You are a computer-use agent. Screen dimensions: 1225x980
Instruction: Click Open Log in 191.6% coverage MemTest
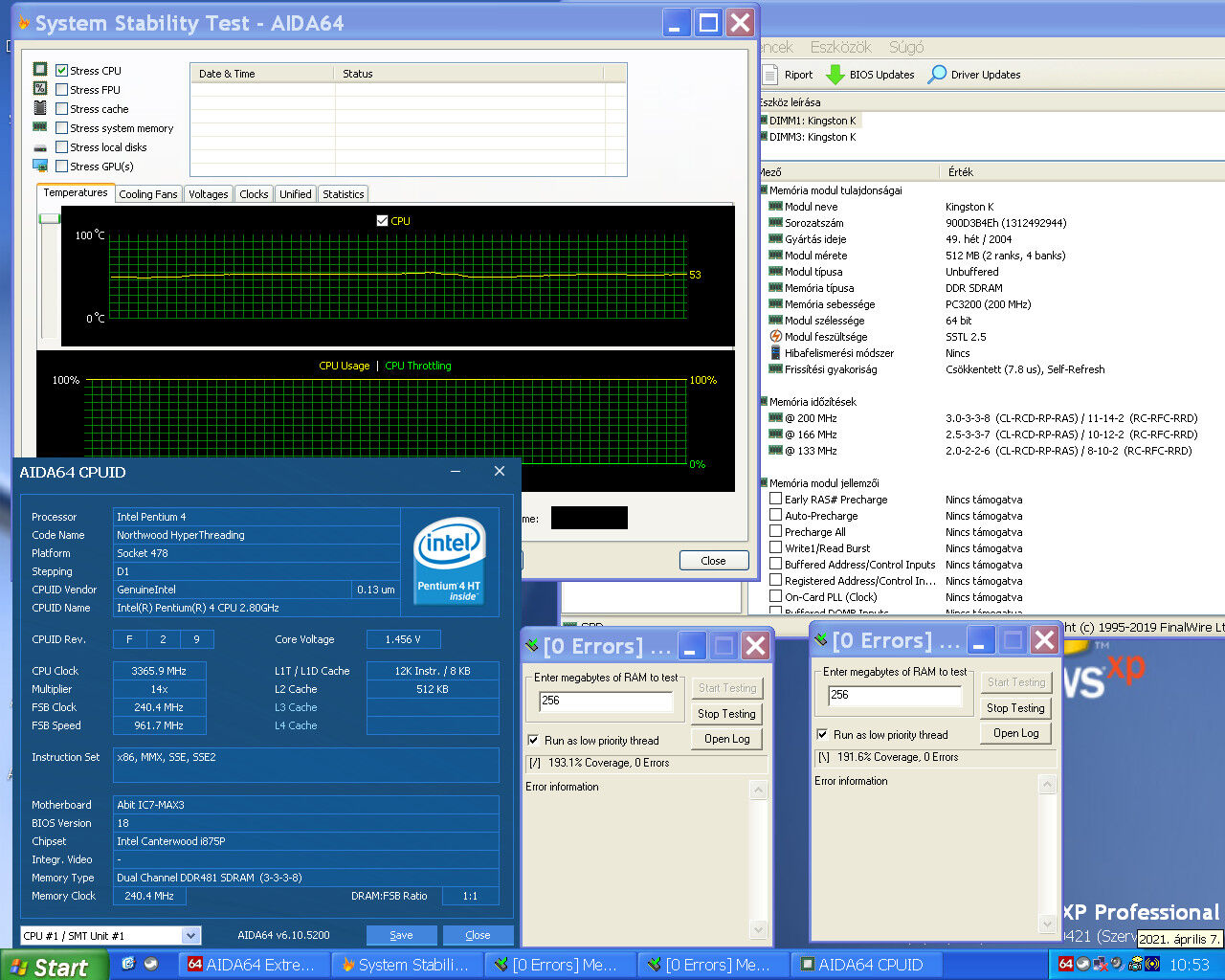tap(1015, 733)
